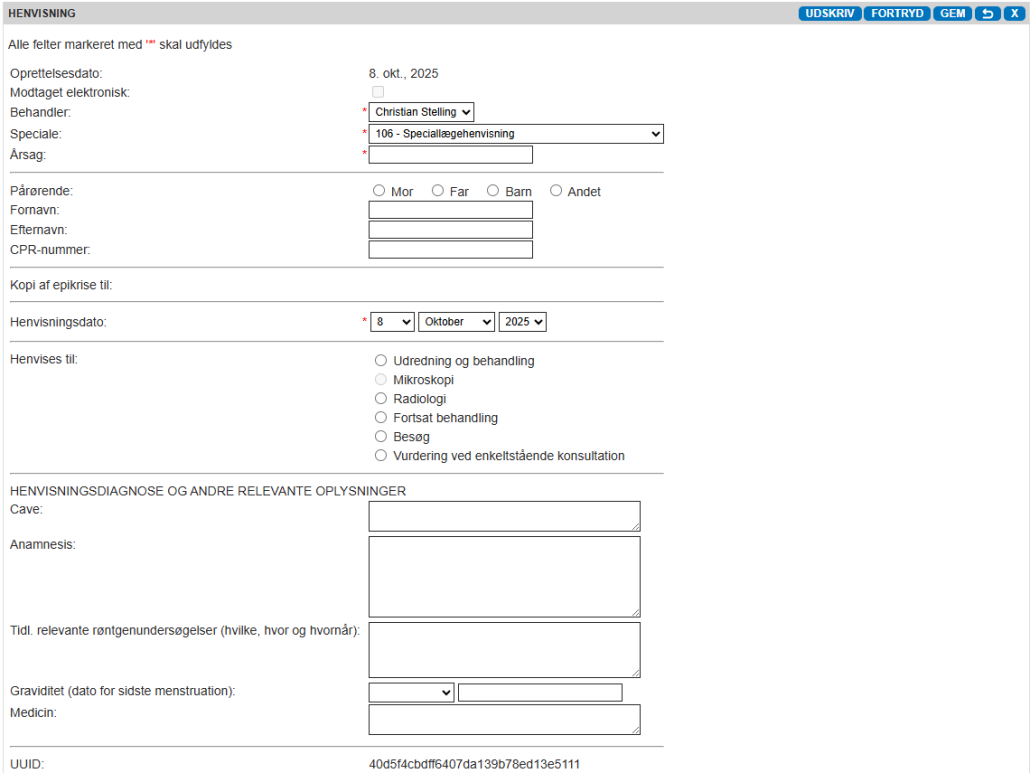Select Vurdering ved enkeltstående konsultation
Image resolution: width=1030 pixels, height=773 pixels.
[380, 456]
